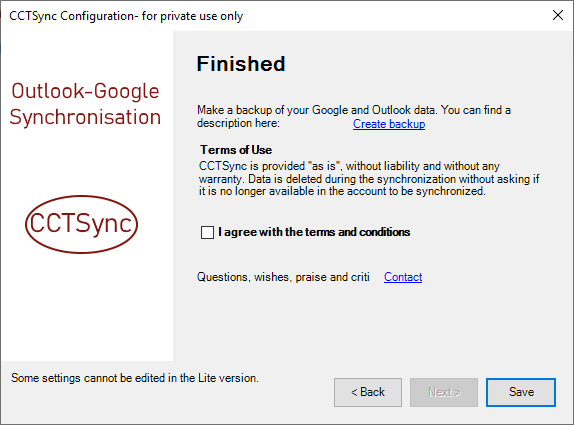Click the 'I agree with the terms and conditions' label
The height and width of the screenshot is (425, 574).
coord(314,232)
